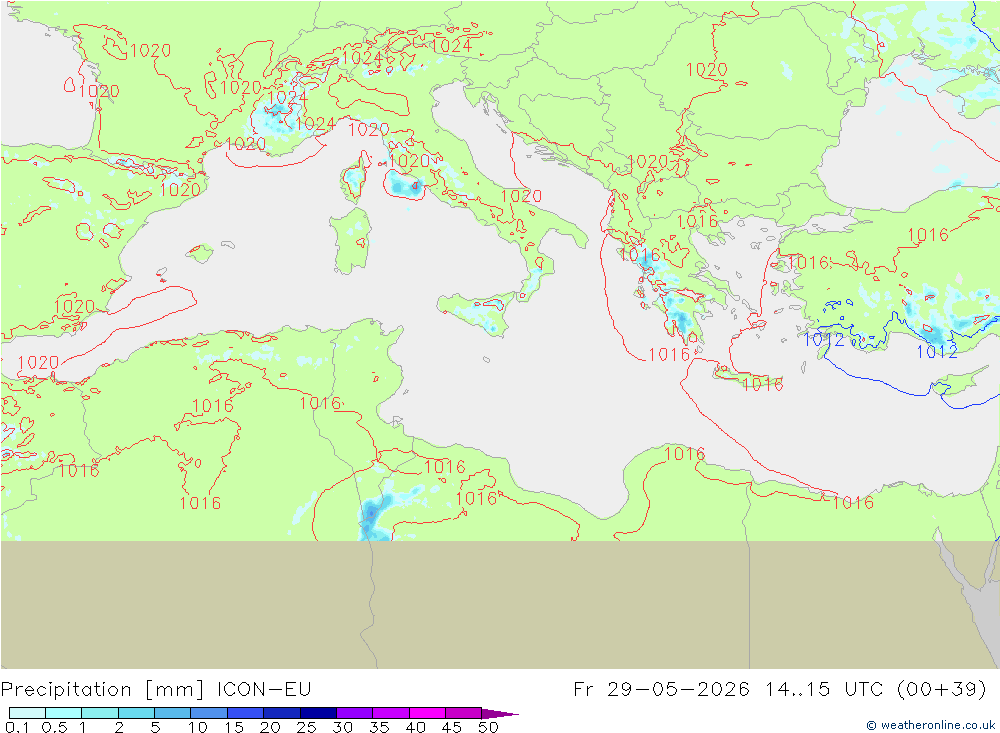Click the purple arrow above 50 on legend
The height and width of the screenshot is (733, 1000).
(499, 714)
